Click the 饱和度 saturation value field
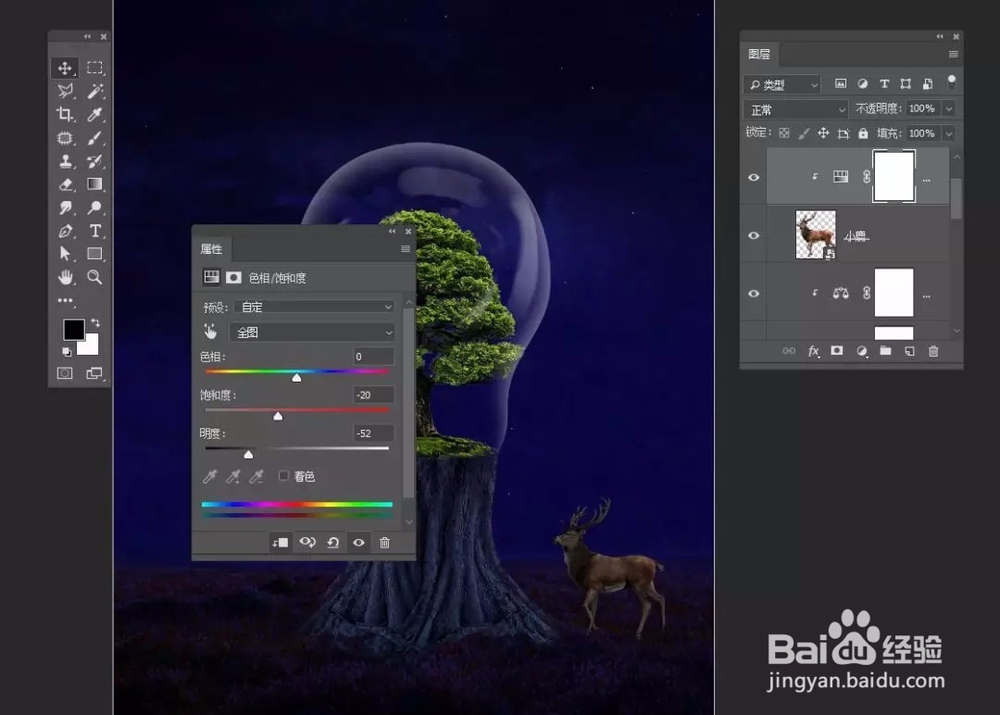This screenshot has height=715, width=1000. click(x=374, y=395)
